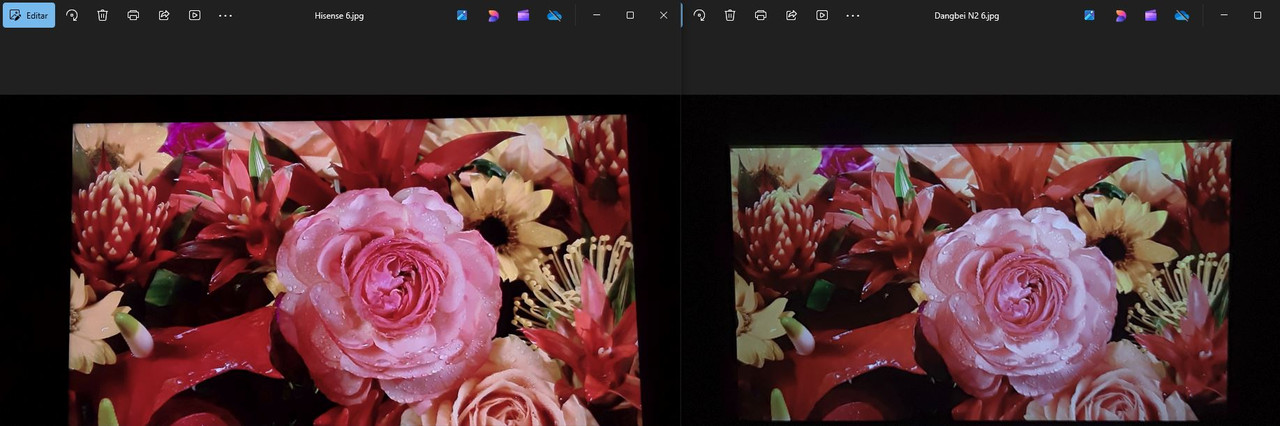1280x426 pixels.
Task: Delete the Dangbei N2 6.jpg photo
Action: coord(730,15)
